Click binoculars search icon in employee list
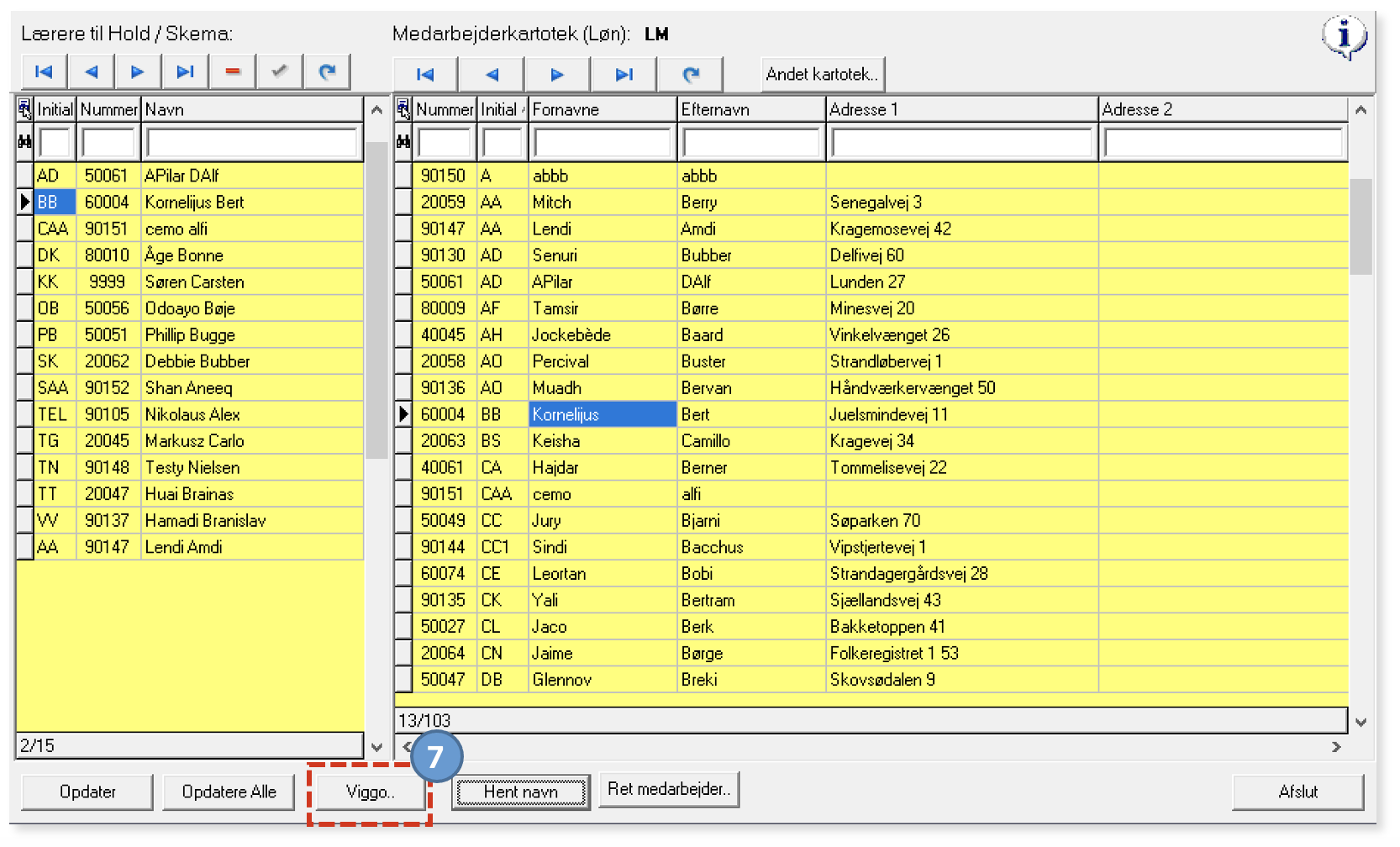The width and height of the screenshot is (1400, 847). [x=403, y=142]
